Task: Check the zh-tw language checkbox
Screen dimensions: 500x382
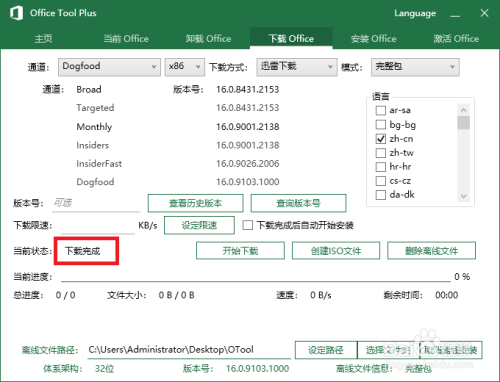Action: click(381, 153)
